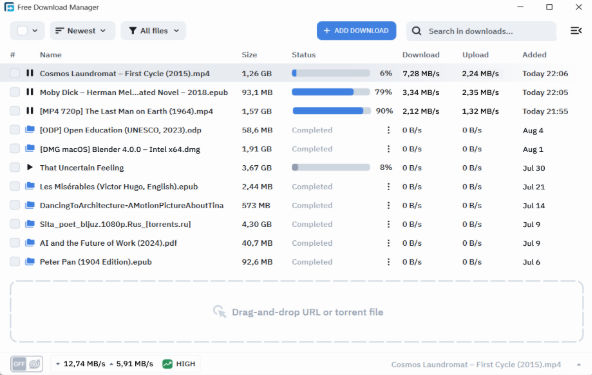
Task: Click the Free Download Manager app logo
Action: click(x=9, y=7)
